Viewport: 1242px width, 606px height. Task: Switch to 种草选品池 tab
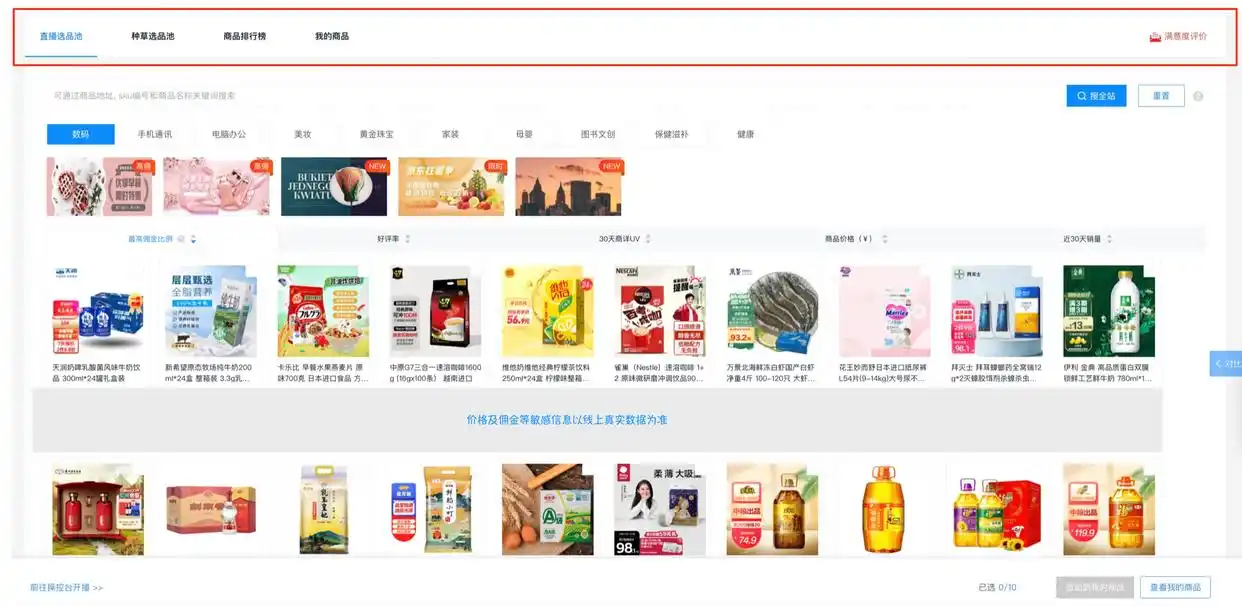(x=153, y=36)
